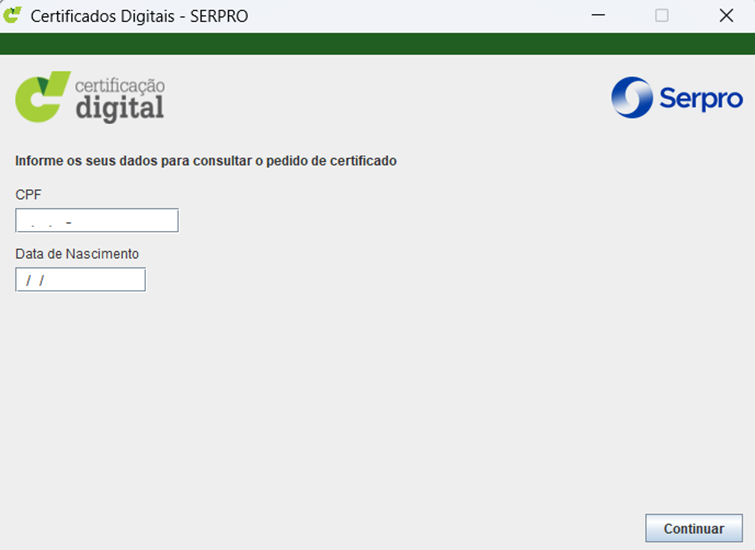
Task: Click the blue Serpro swirl icon
Action: [x=631, y=97]
